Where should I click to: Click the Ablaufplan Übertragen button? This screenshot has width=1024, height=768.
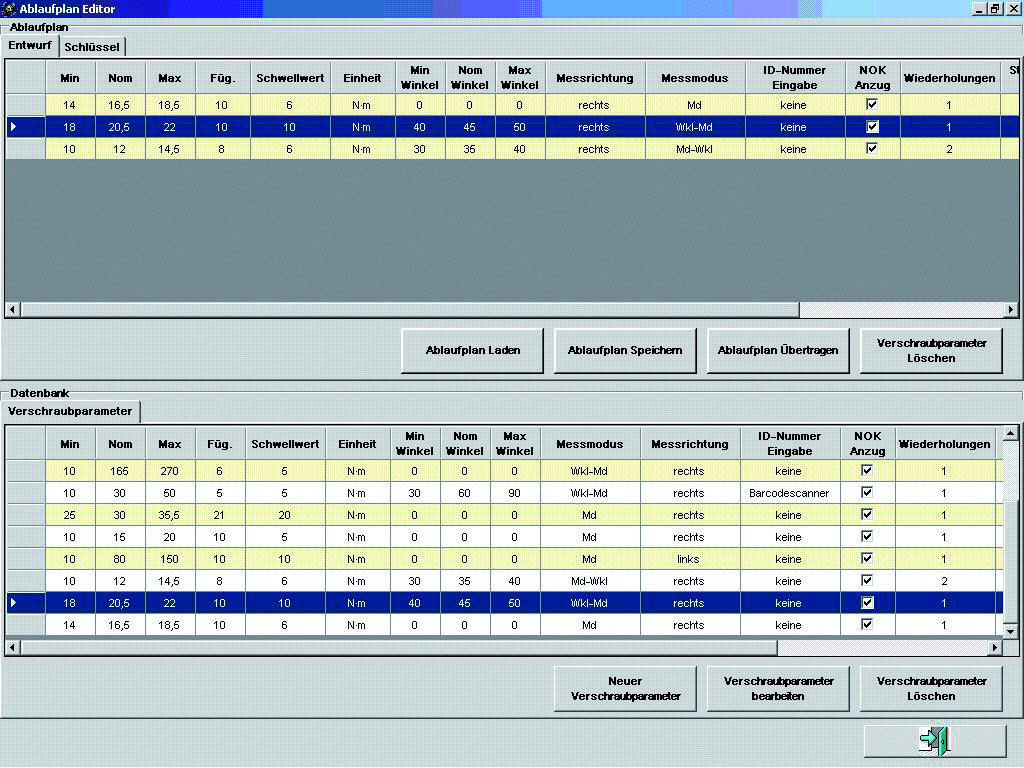[x=778, y=351]
